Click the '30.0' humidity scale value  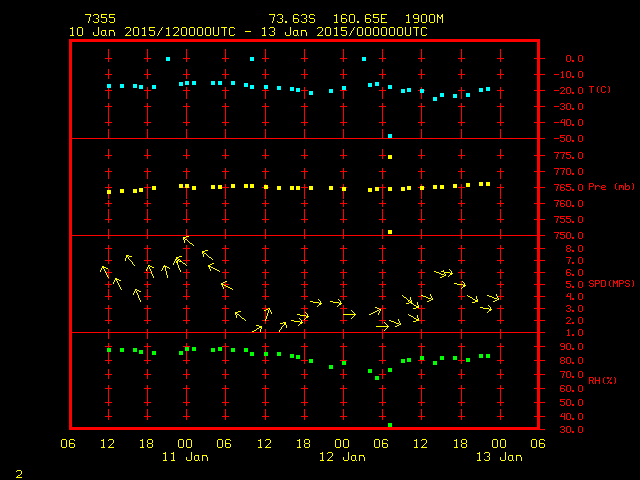click(x=571, y=429)
